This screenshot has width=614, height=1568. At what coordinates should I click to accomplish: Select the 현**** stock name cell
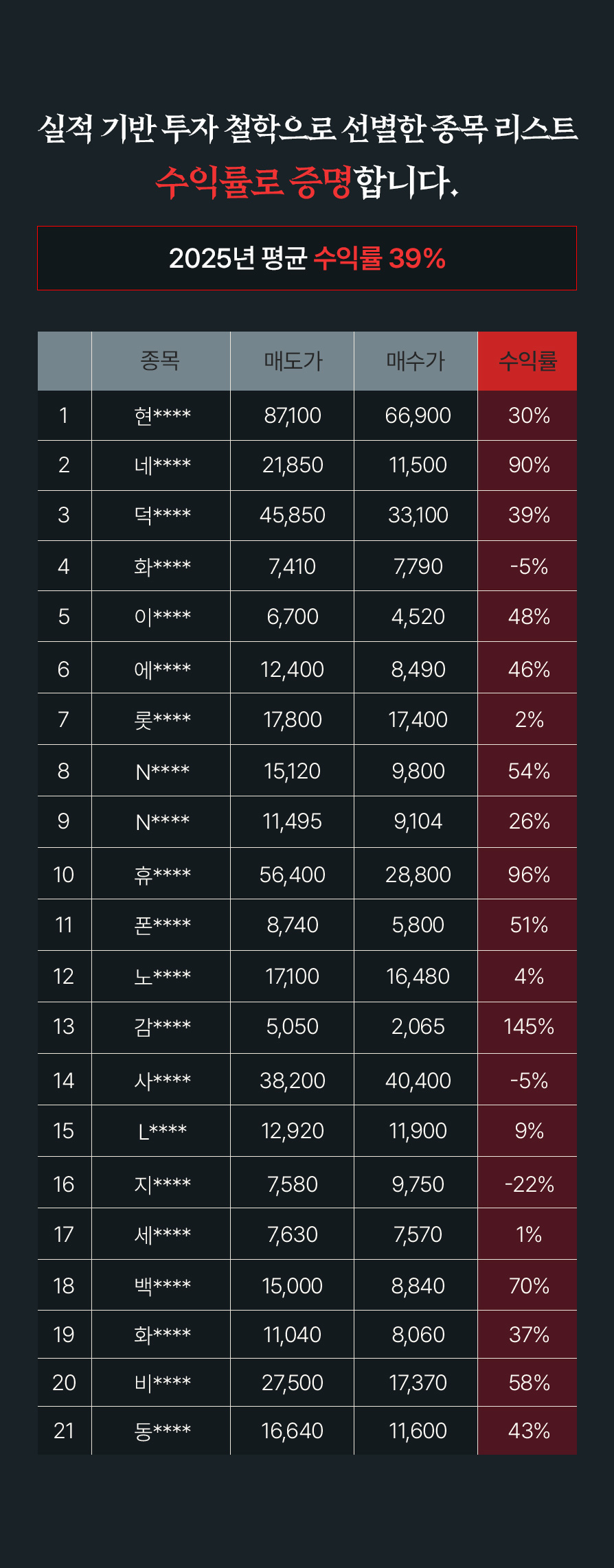coord(162,416)
